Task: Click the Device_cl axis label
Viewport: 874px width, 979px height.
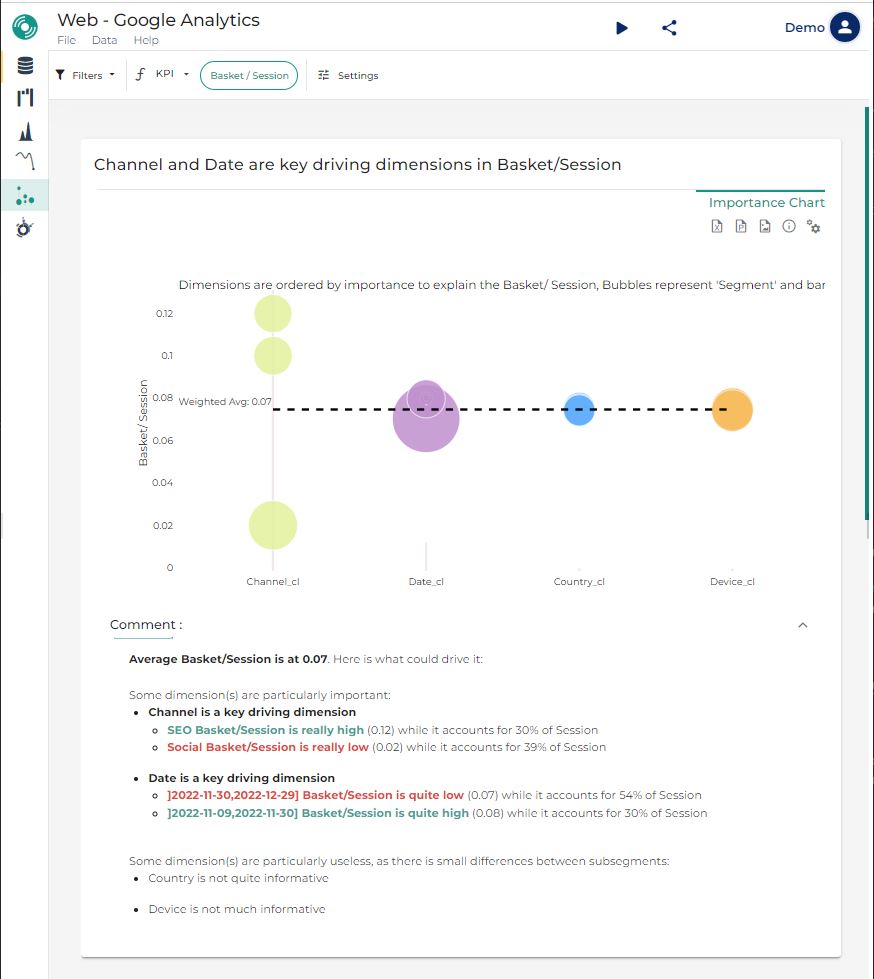Action: (732, 581)
